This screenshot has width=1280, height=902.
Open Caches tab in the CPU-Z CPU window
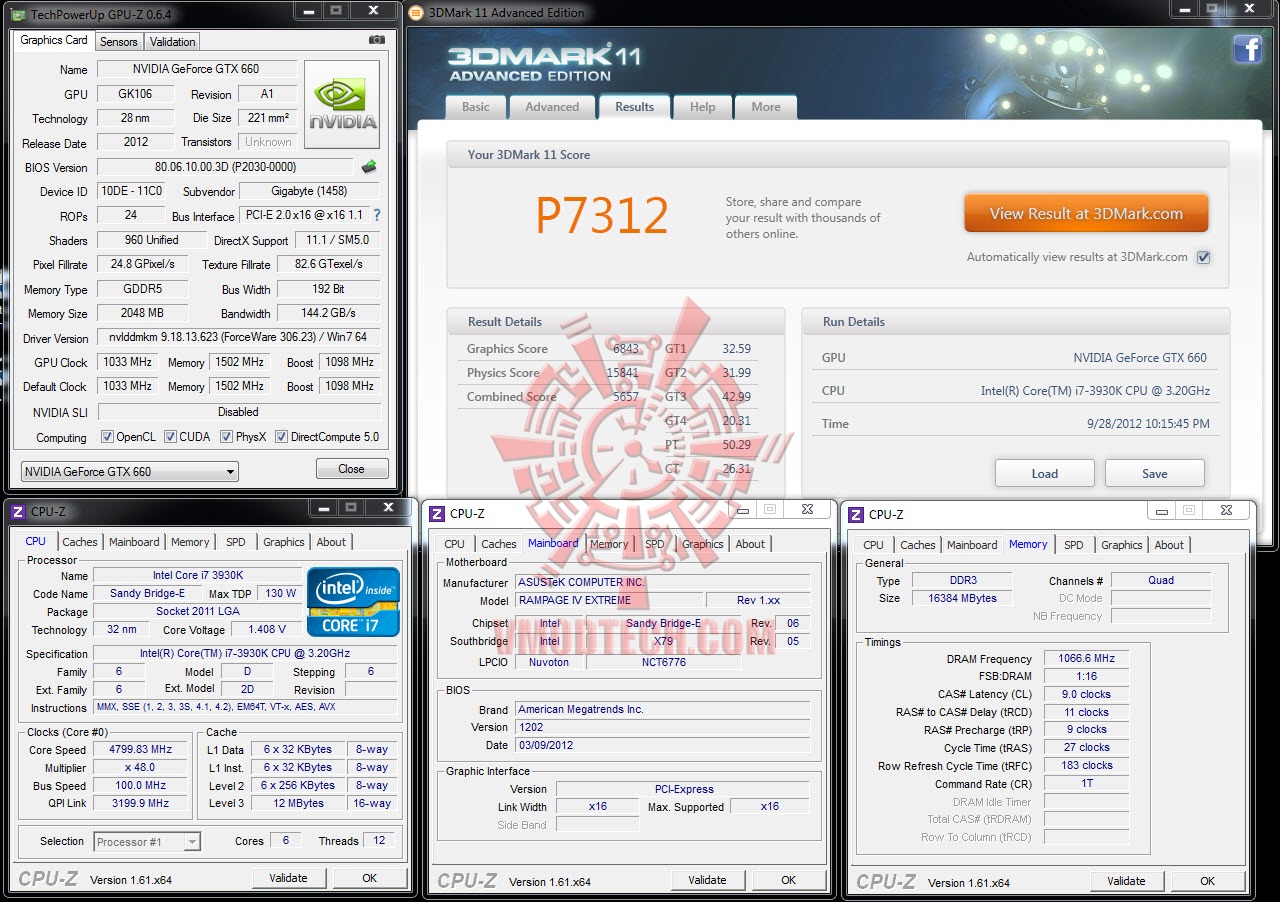(80, 542)
